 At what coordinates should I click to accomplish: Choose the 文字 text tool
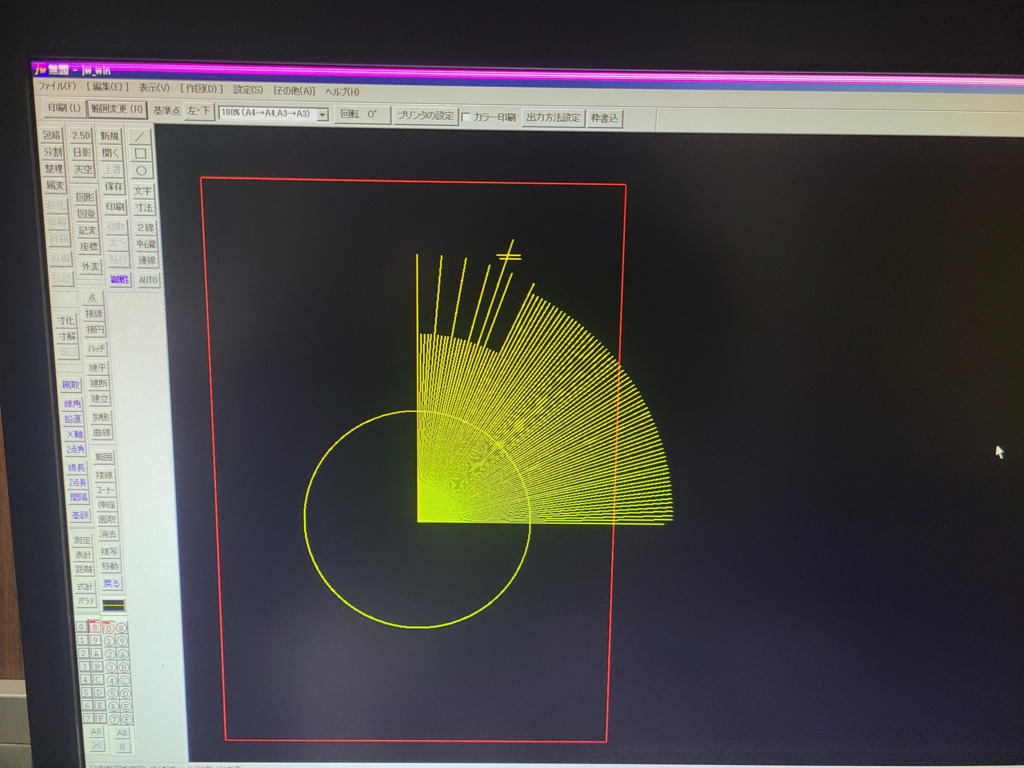(x=143, y=190)
